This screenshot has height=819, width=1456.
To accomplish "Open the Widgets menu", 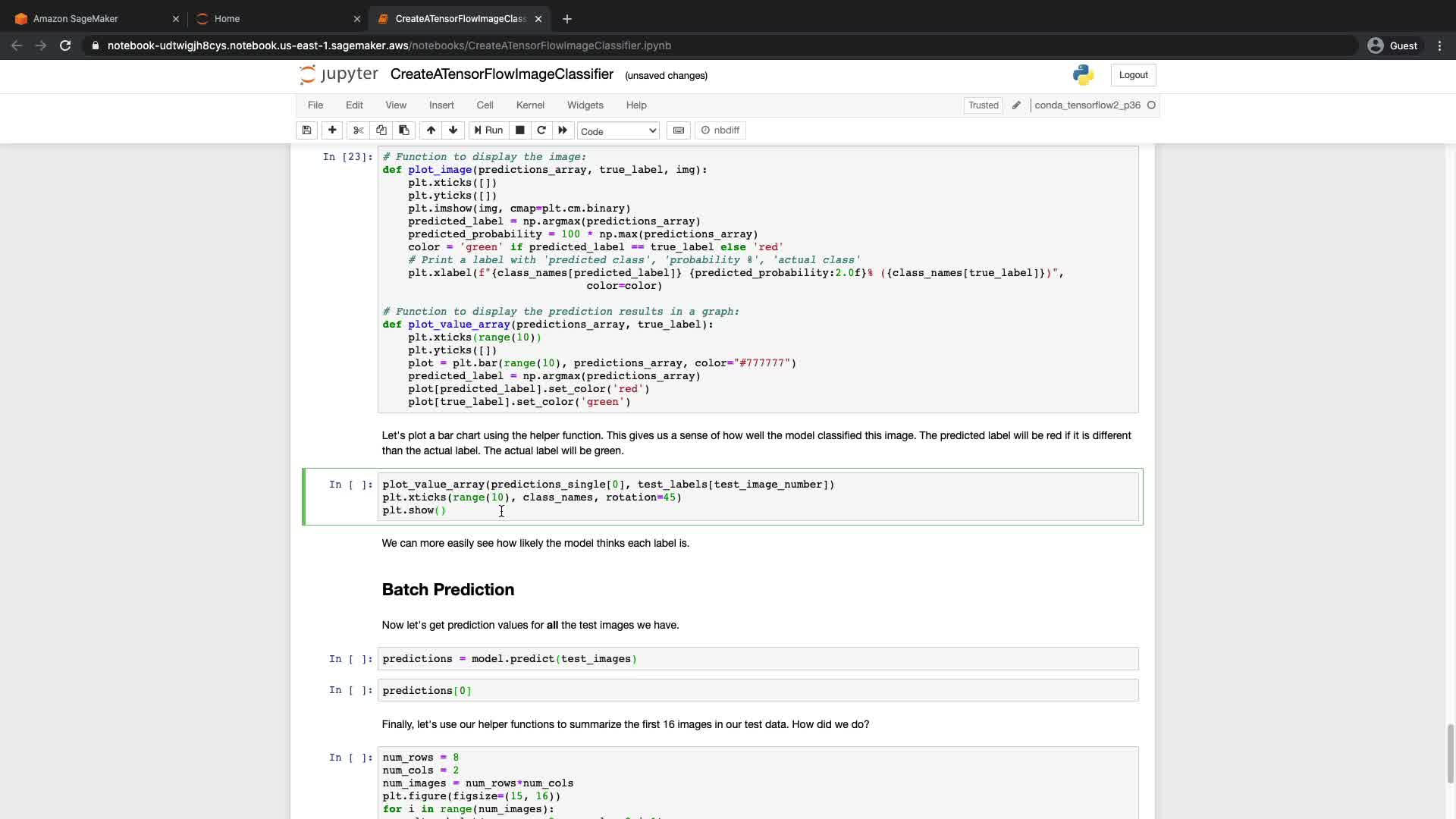I will [585, 105].
